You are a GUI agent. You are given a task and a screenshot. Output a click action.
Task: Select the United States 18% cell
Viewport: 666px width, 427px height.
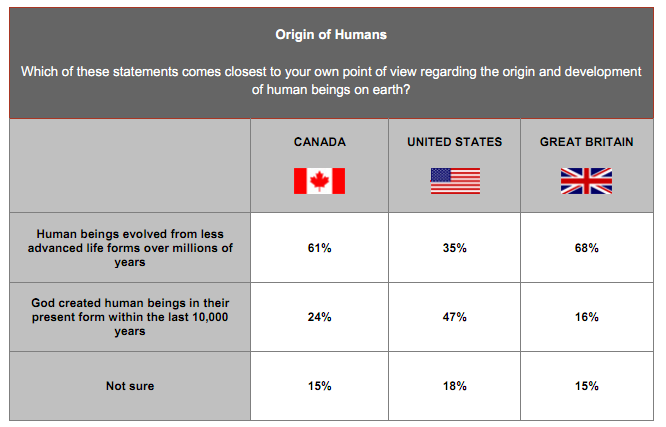455,386
